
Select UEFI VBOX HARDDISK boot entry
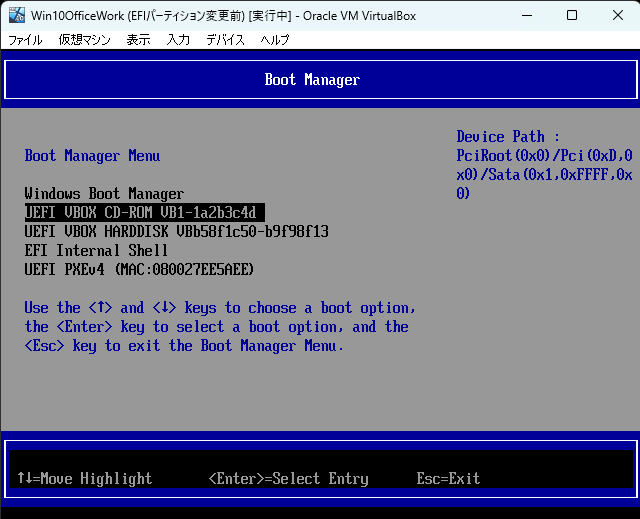click(176, 232)
